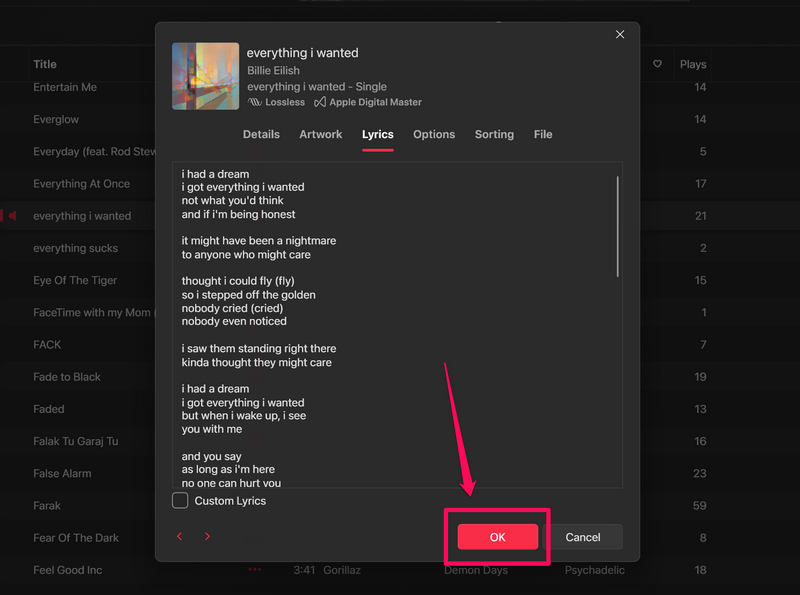Click the heart favorite column icon
This screenshot has width=800, height=595.
point(657,64)
